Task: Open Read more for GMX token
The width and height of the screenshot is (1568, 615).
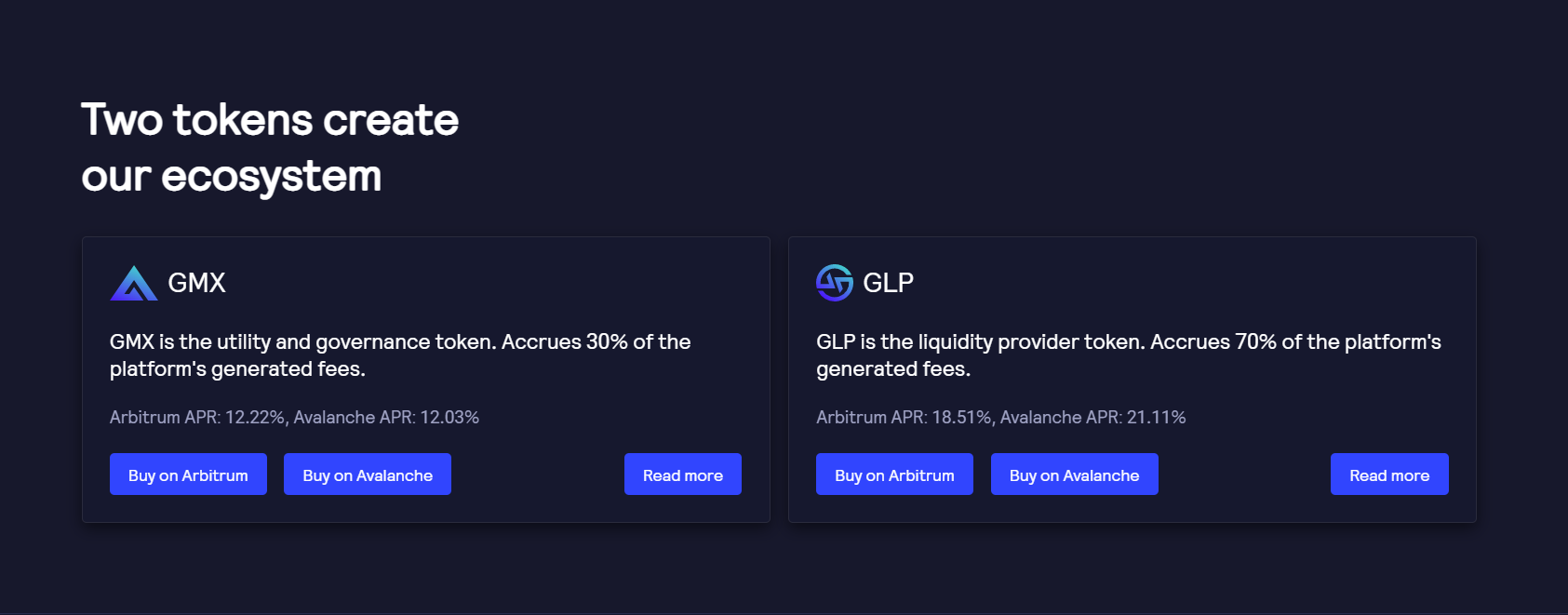Action: pyautogui.click(x=682, y=475)
